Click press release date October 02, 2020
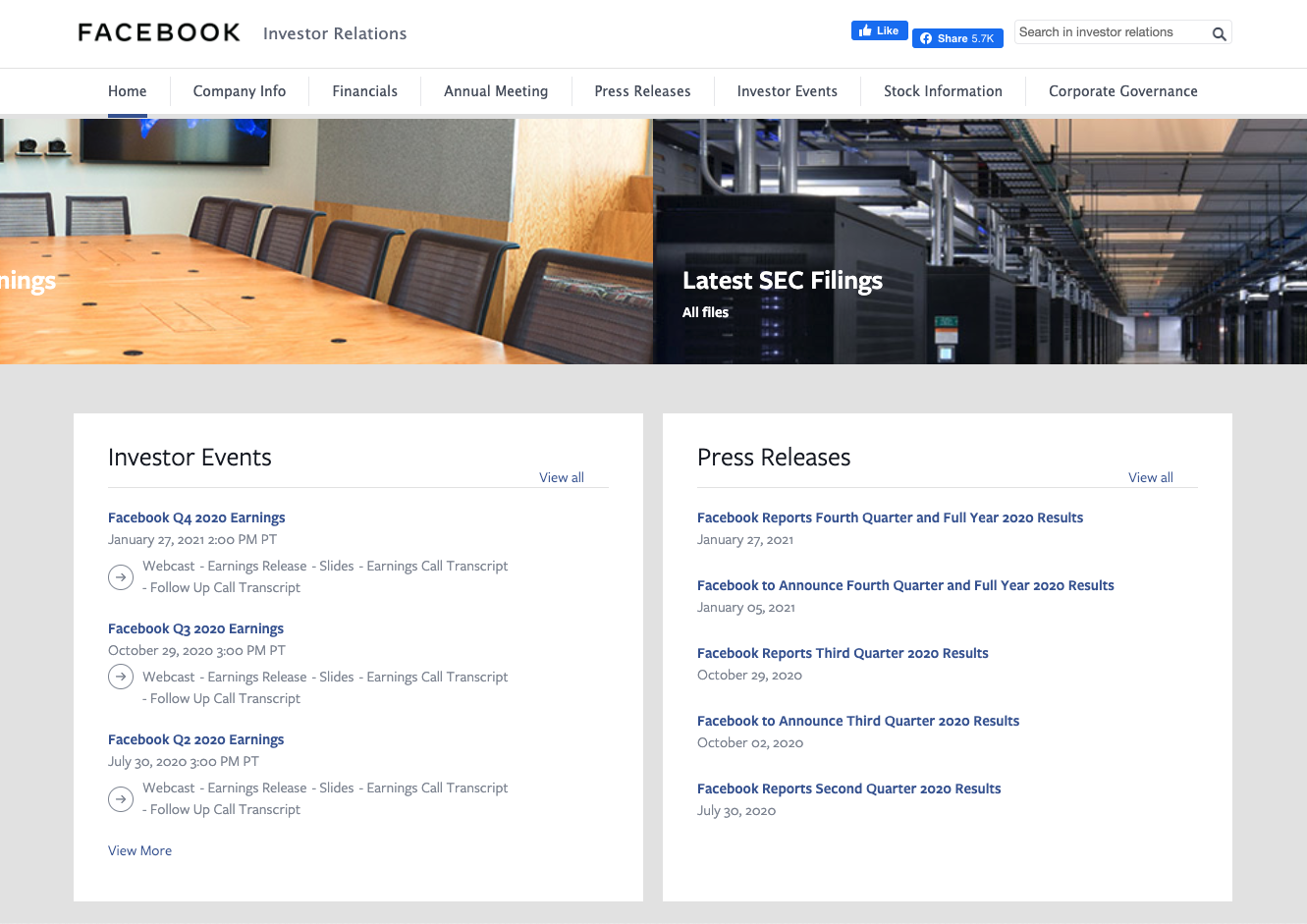1307x924 pixels. coord(750,742)
